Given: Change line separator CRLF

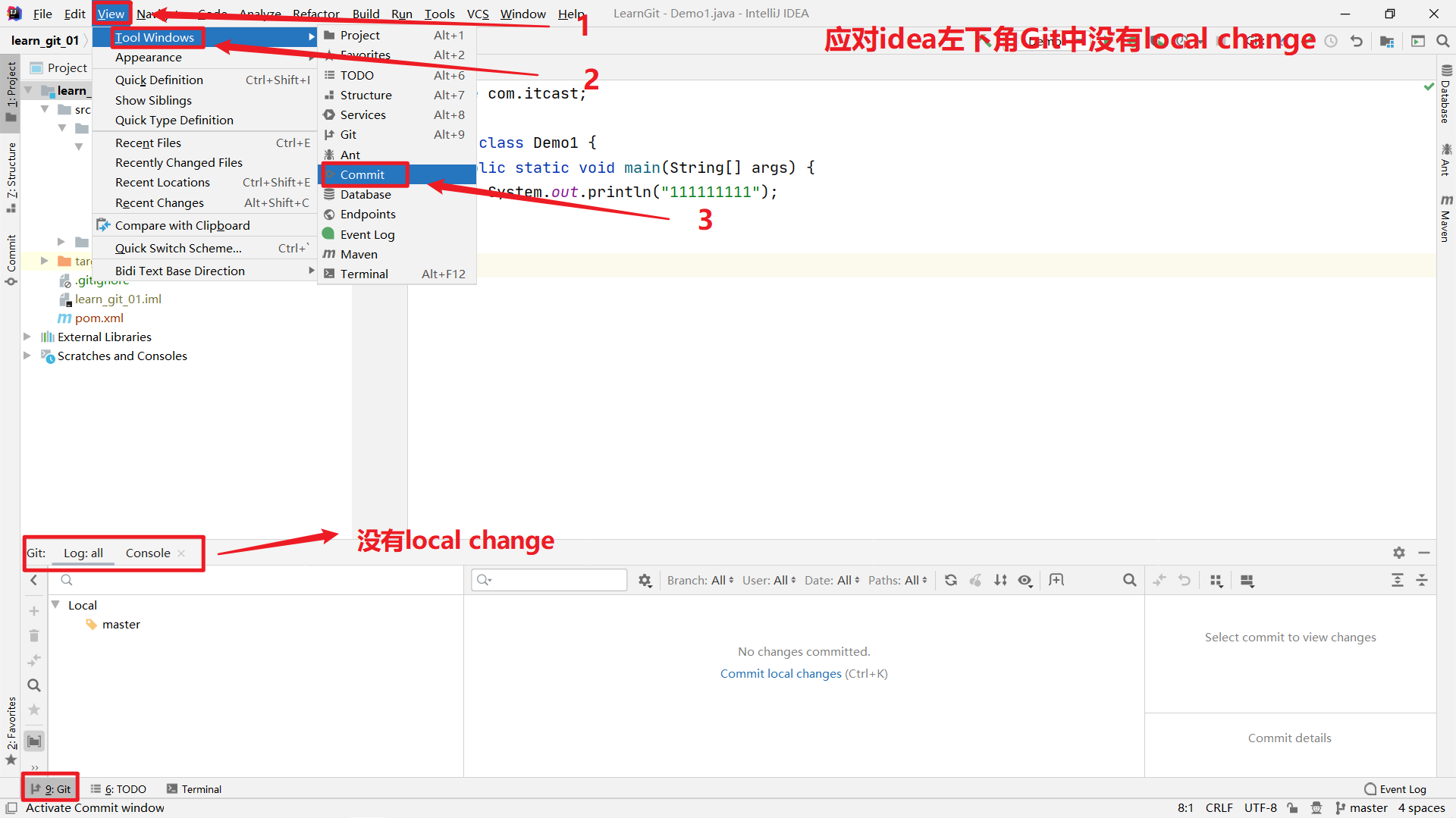Looking at the screenshot, I should pyautogui.click(x=1219, y=807).
